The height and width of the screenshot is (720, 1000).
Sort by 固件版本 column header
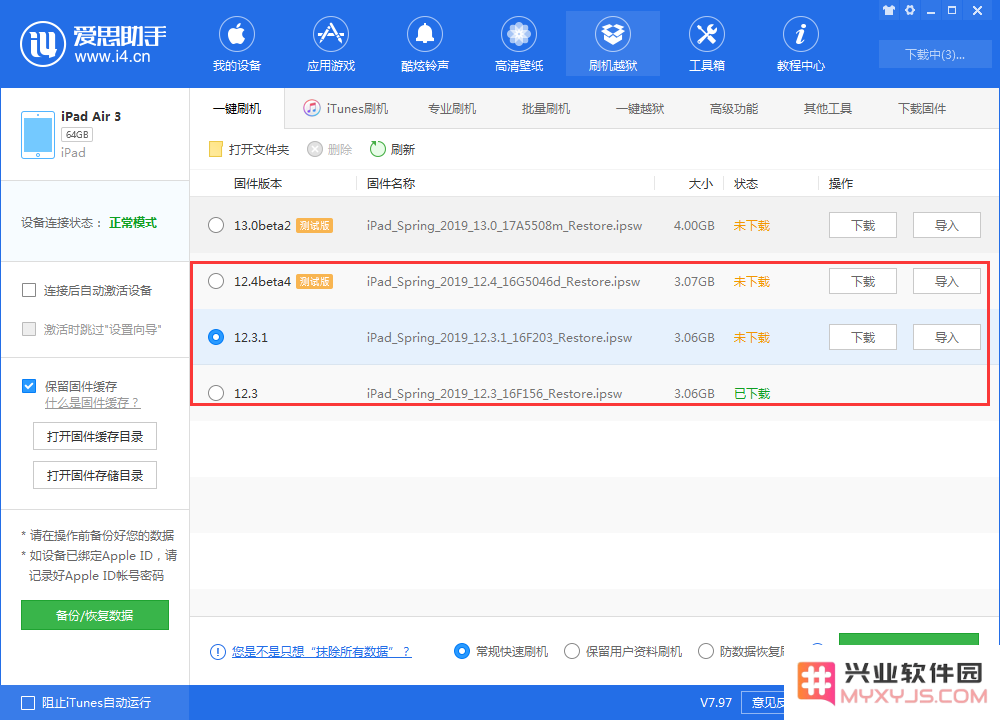[258, 184]
